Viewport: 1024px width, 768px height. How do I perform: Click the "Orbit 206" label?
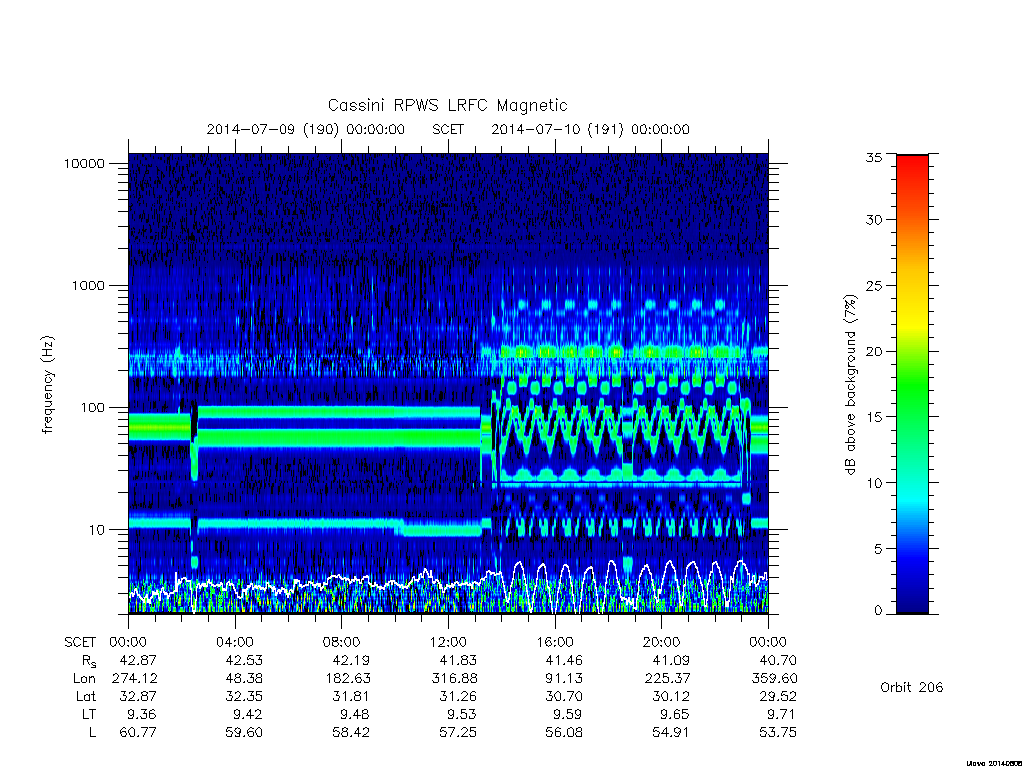[912, 688]
